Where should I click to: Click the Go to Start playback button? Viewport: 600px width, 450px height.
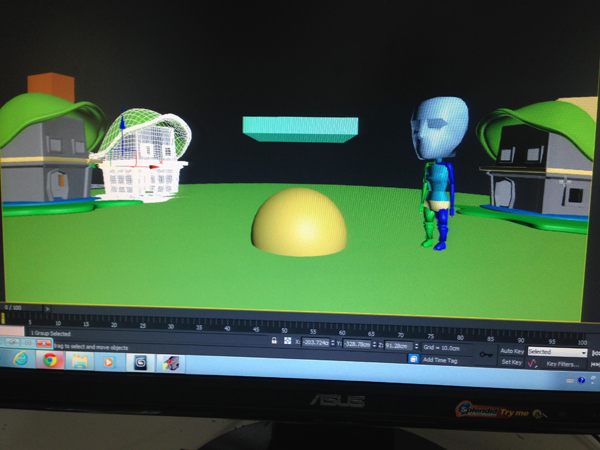595,353
